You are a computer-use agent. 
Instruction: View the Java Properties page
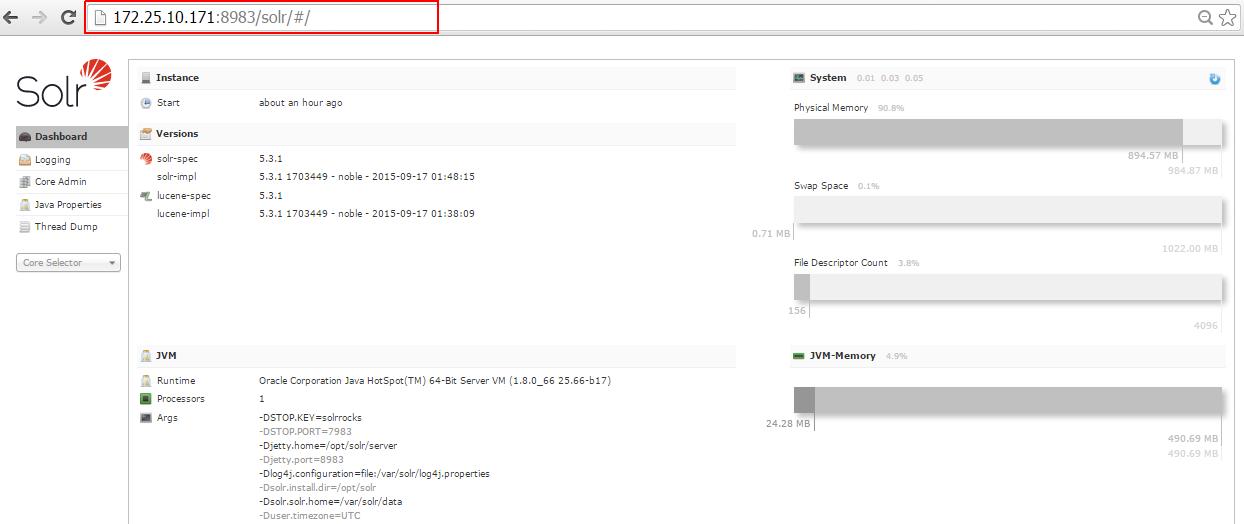[72, 205]
